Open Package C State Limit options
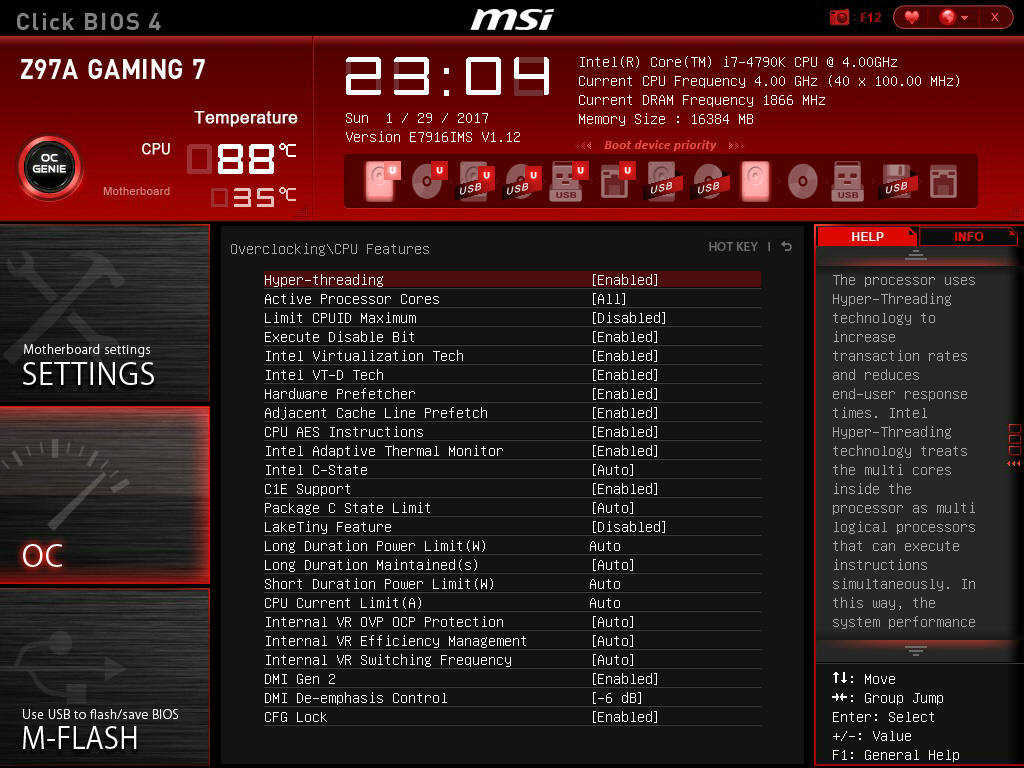 click(x=512, y=508)
